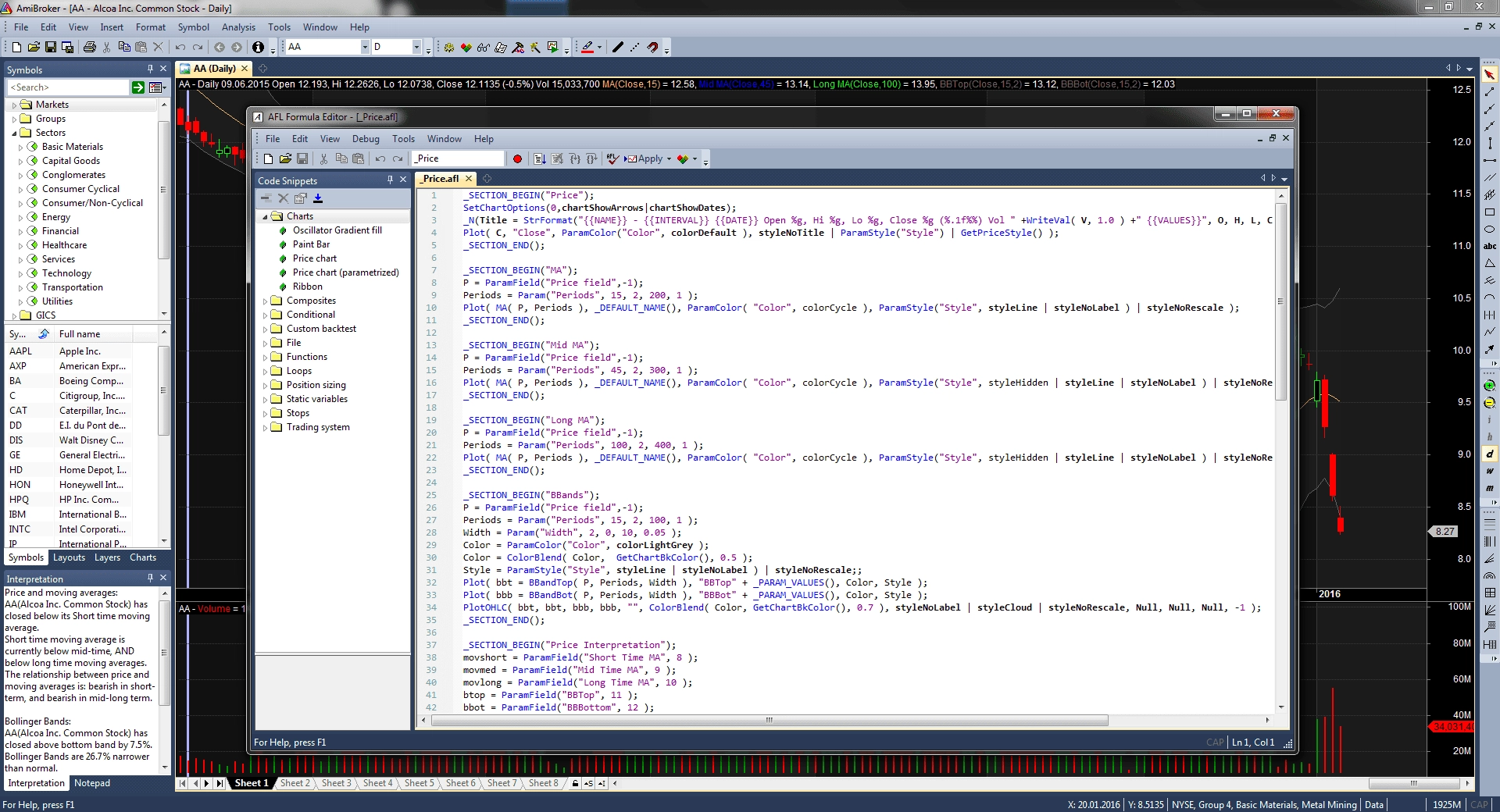Click the Print icon in main toolbar
This screenshot has height=812, width=1500.
90,48
